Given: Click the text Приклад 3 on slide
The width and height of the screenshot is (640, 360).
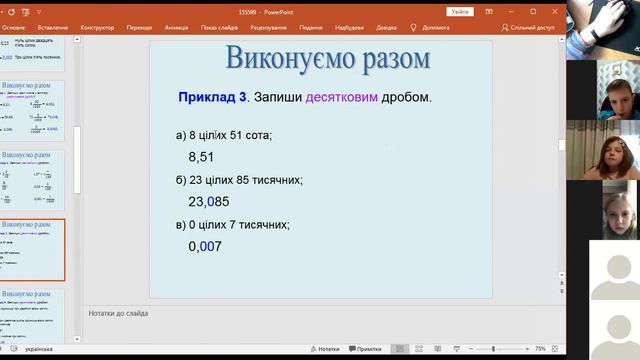Looking at the screenshot, I should click(x=212, y=97).
